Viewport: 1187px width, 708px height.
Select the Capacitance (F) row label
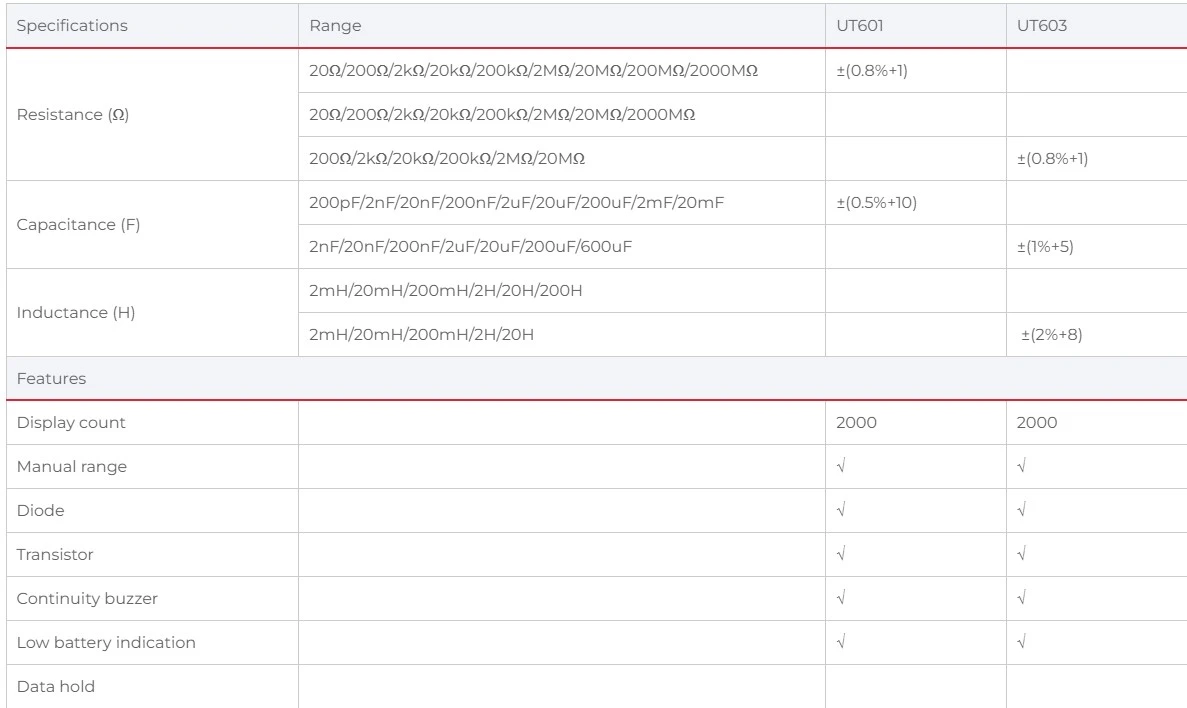click(x=78, y=225)
